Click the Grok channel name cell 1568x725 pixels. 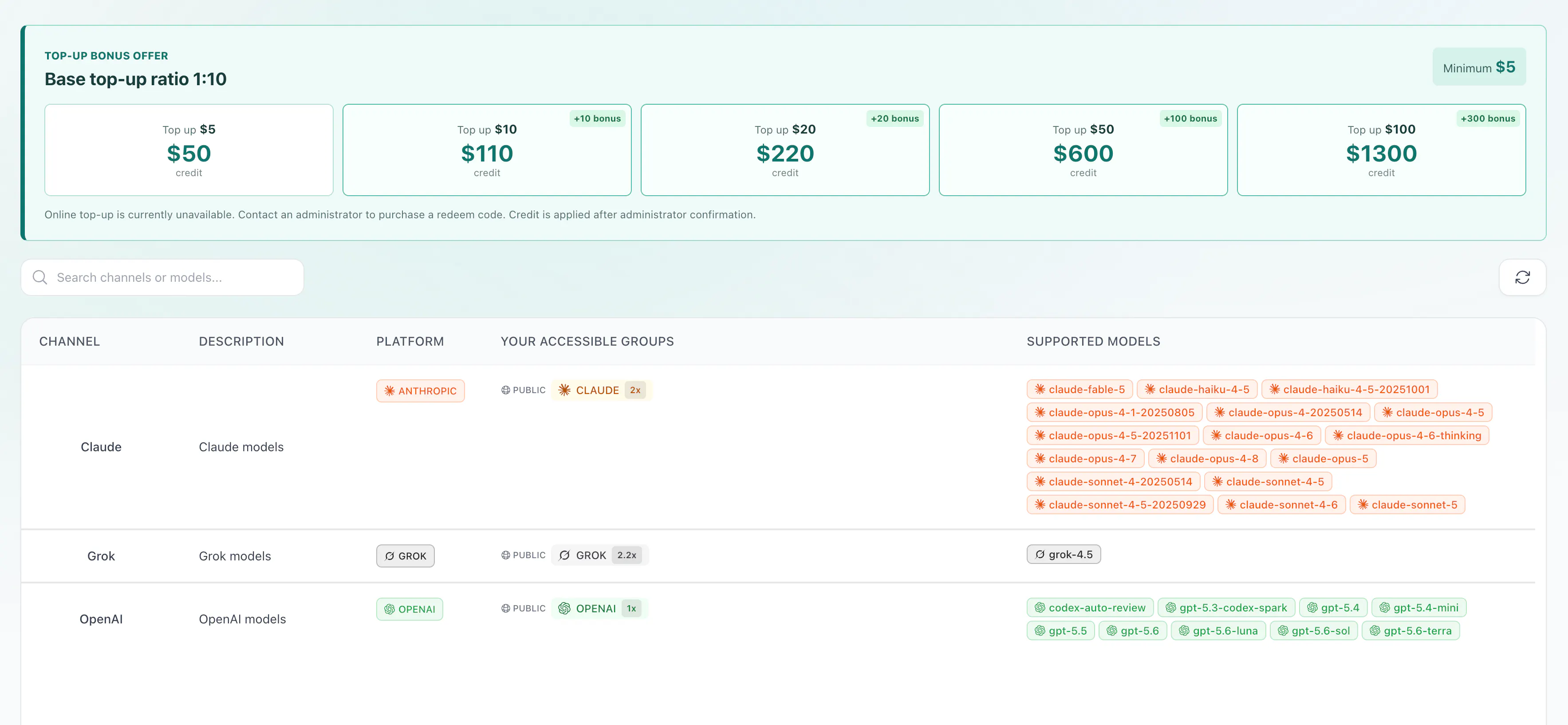(101, 556)
